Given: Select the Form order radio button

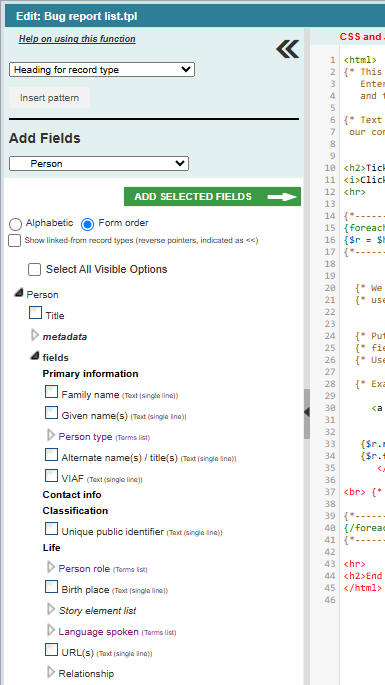Looking at the screenshot, I should click(87, 225).
